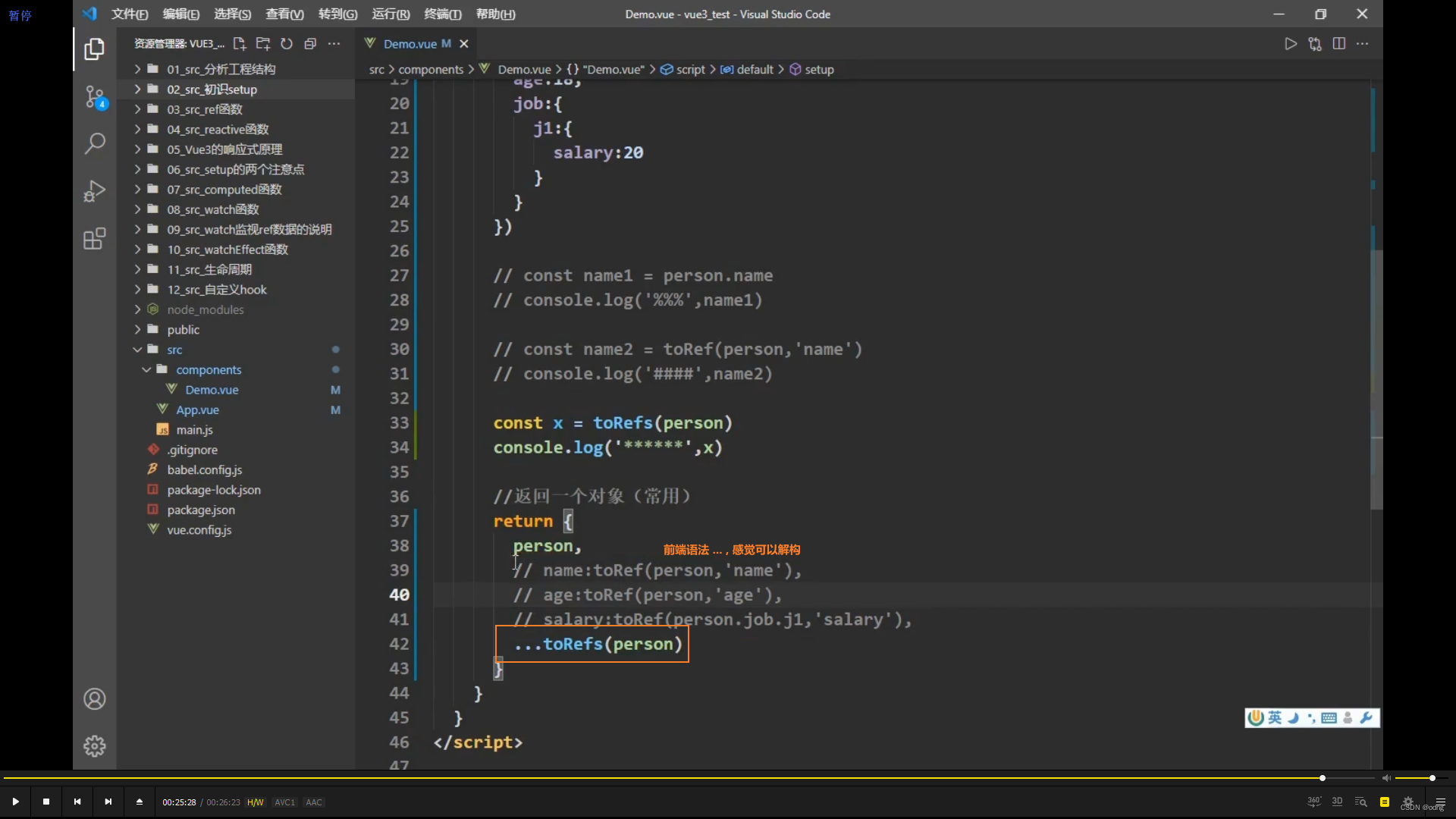This screenshot has width=1456, height=819.
Task: Adjust the volume slider
Action: [1423, 778]
